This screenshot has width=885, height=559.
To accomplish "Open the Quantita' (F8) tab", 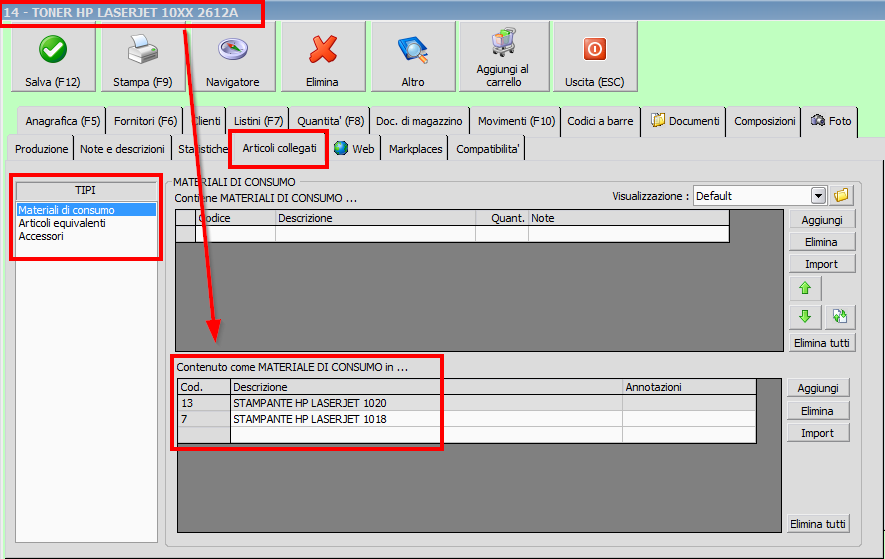I will 330,121.
